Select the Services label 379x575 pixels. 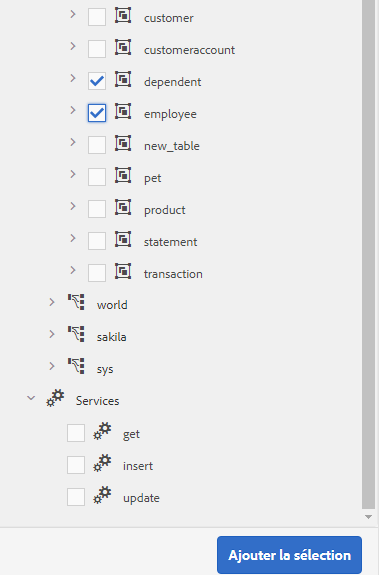click(97, 401)
